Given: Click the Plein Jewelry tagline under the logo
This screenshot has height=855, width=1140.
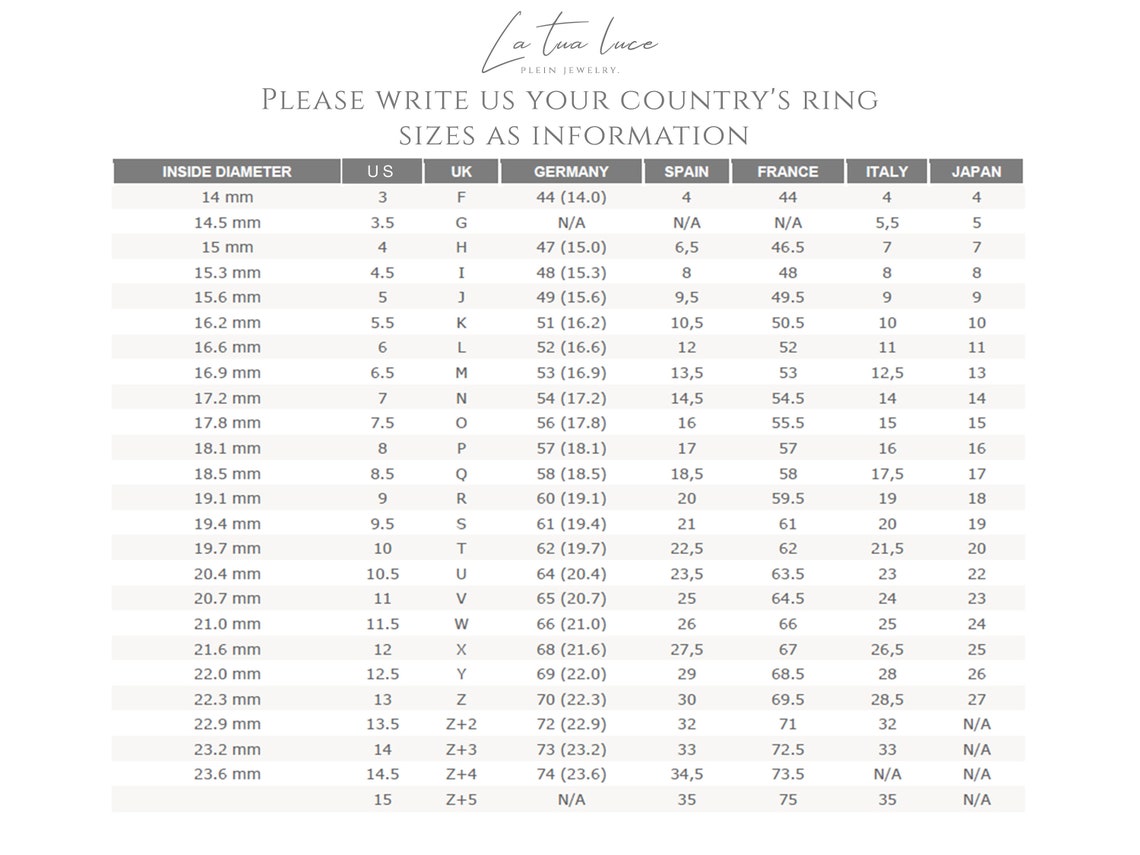Looking at the screenshot, I should (570, 70).
